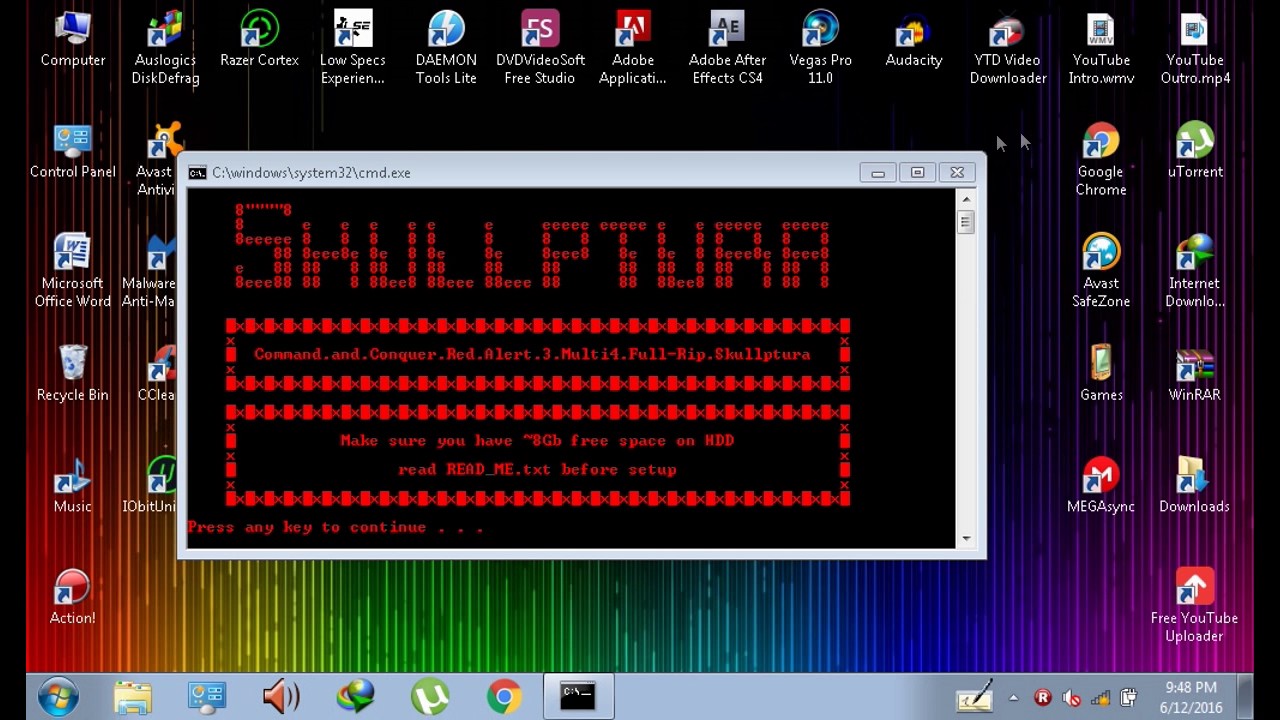This screenshot has width=1280, height=720.
Task: Open Chrome from the taskbar
Action: (504, 697)
